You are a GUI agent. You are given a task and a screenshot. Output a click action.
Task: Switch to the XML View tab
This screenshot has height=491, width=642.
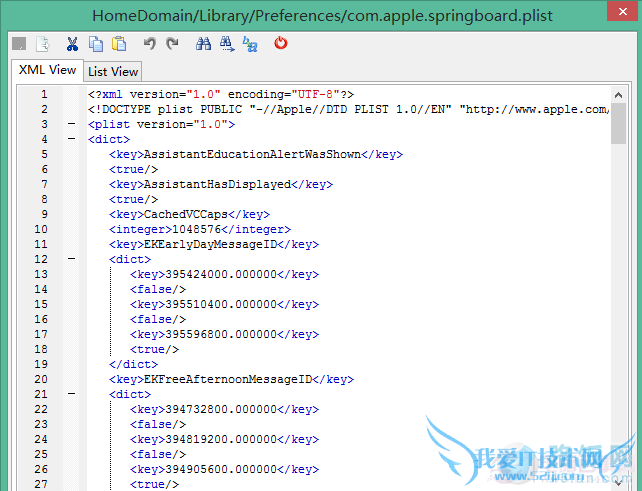pos(47,70)
